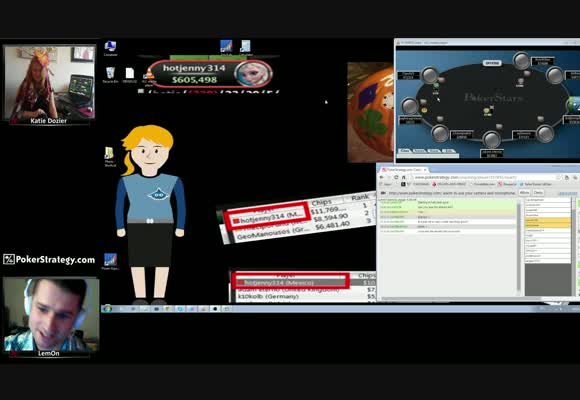Image resolution: width=580 pixels, height=400 pixels.
Task: Open the Recycle Bin desktop icon
Action: [x=110, y=75]
